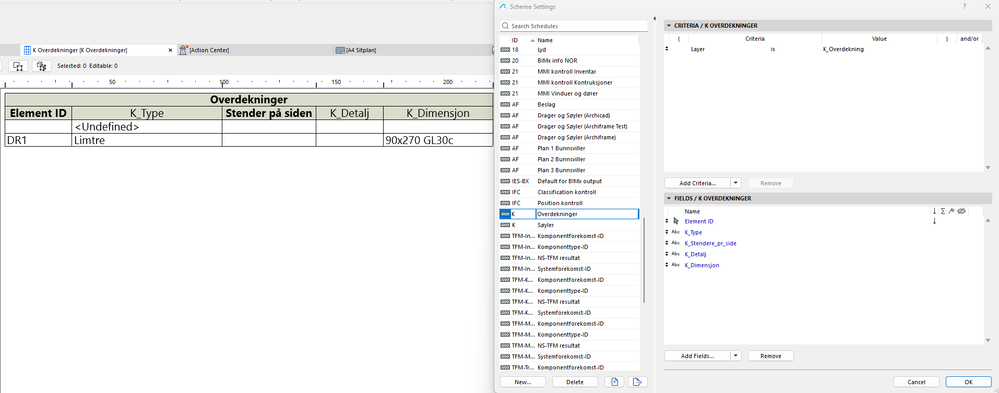Screen dimensions: 999x393
Task: Click the Add Fields button
Action: pos(698,355)
